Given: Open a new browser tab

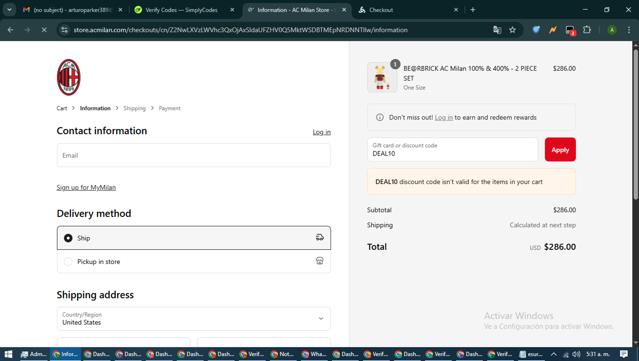Looking at the screenshot, I should coord(473,10).
